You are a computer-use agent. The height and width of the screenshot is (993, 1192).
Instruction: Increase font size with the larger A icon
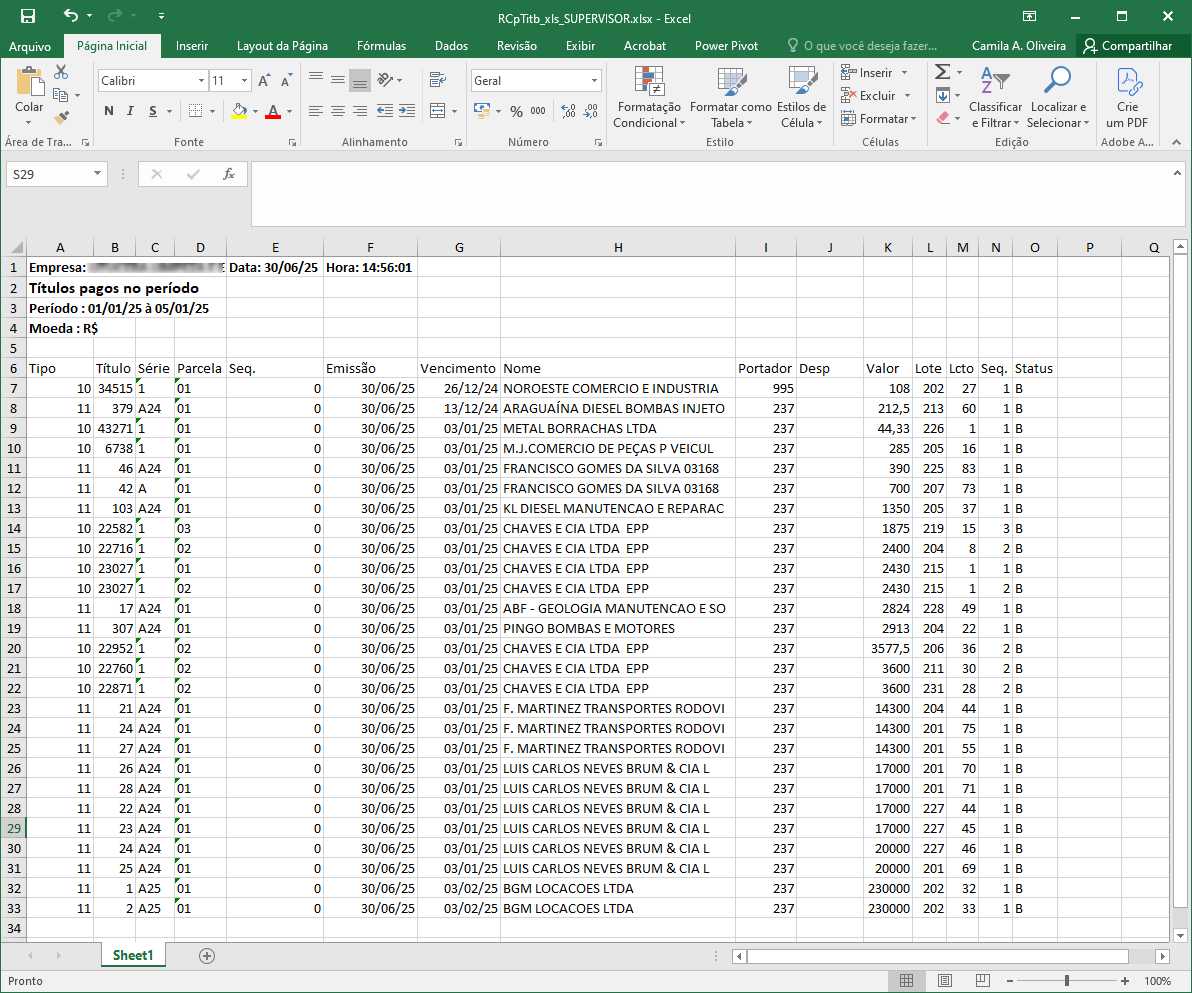(264, 81)
